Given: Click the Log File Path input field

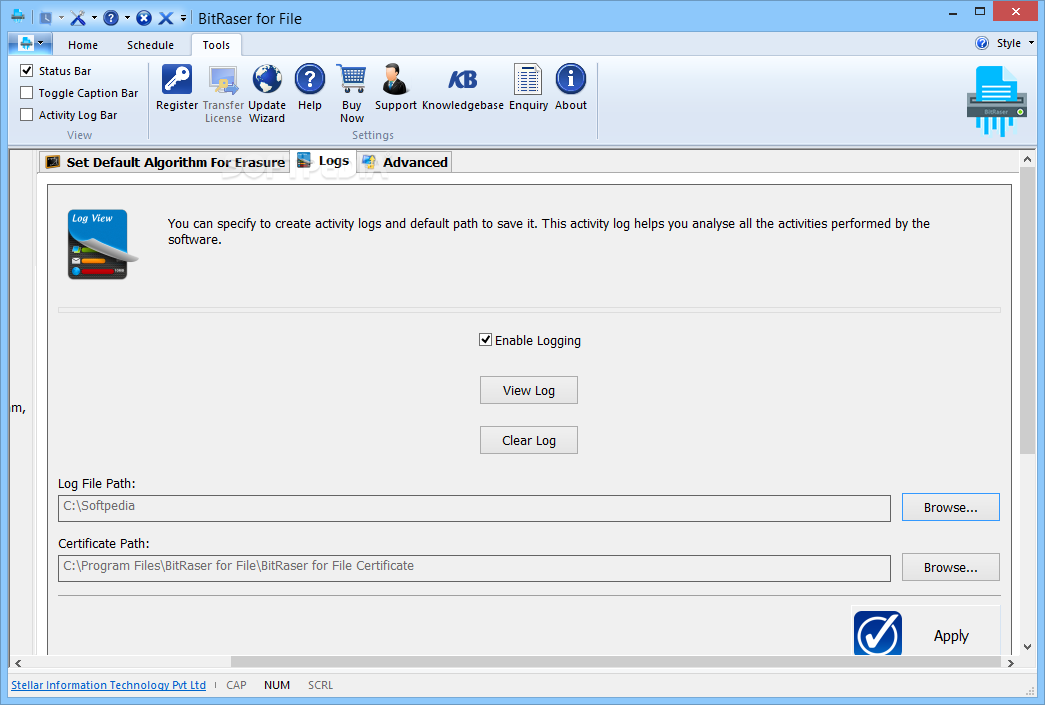Looking at the screenshot, I should (474, 508).
